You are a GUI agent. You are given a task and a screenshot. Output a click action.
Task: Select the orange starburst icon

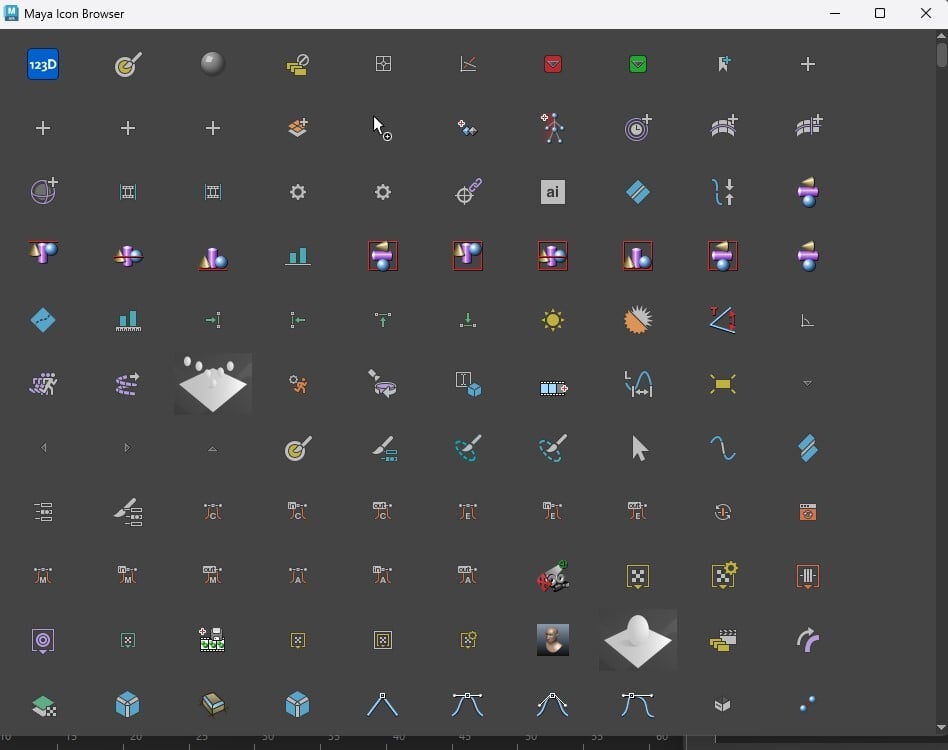coord(638,320)
